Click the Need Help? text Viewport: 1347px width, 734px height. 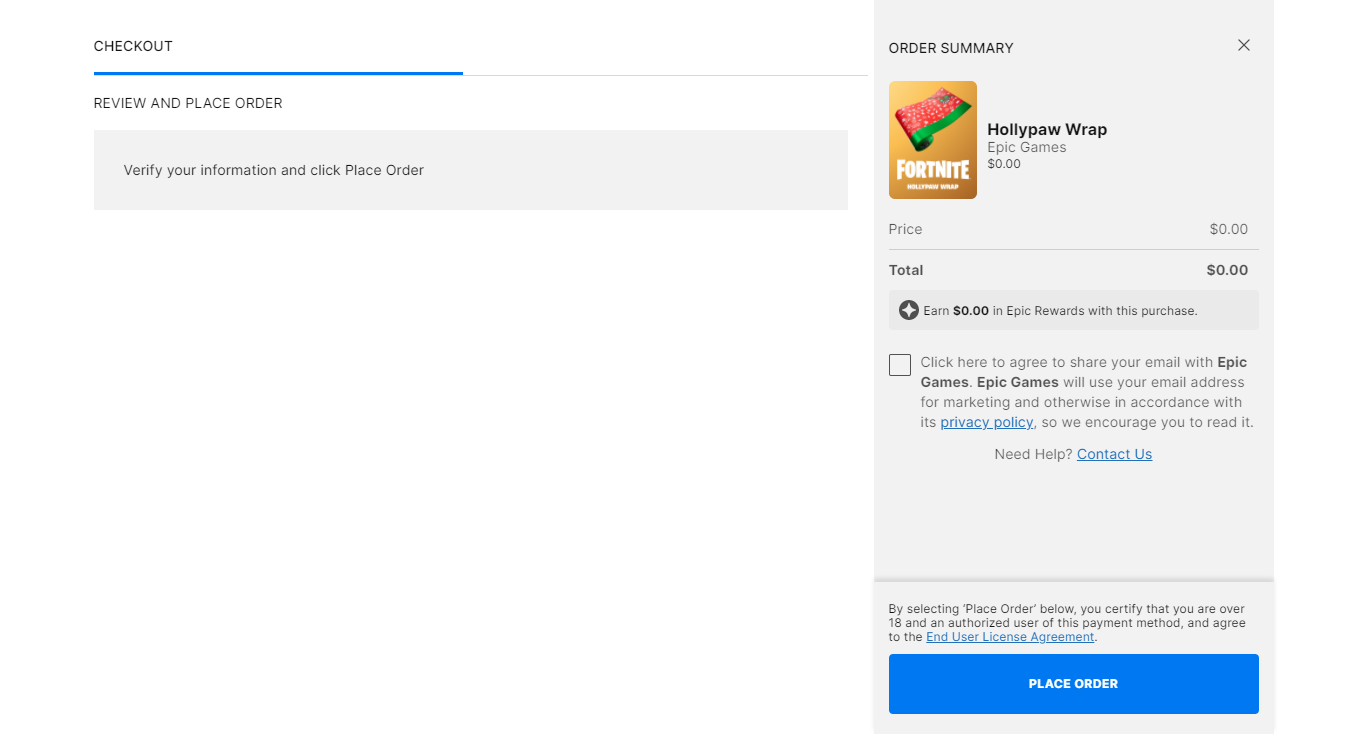pos(1033,454)
